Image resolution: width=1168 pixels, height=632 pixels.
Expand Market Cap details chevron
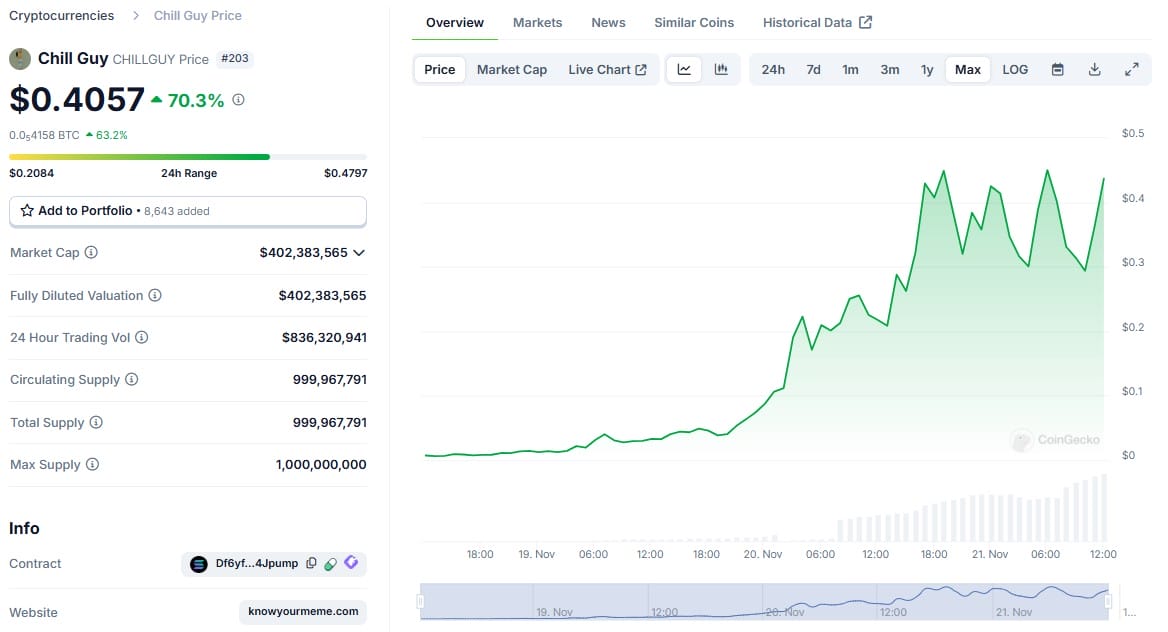click(359, 253)
